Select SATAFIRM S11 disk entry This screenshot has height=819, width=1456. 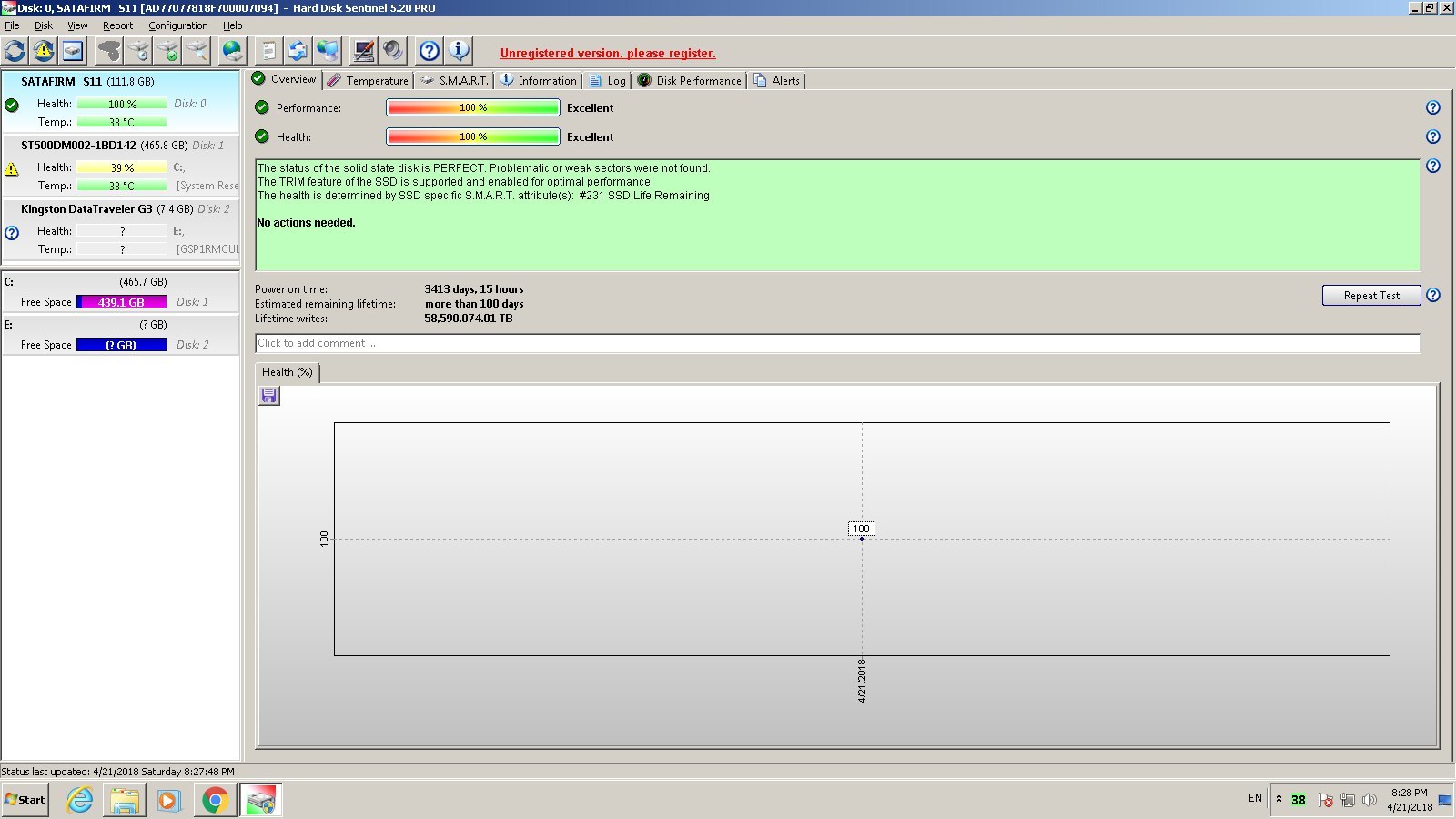tap(120, 102)
